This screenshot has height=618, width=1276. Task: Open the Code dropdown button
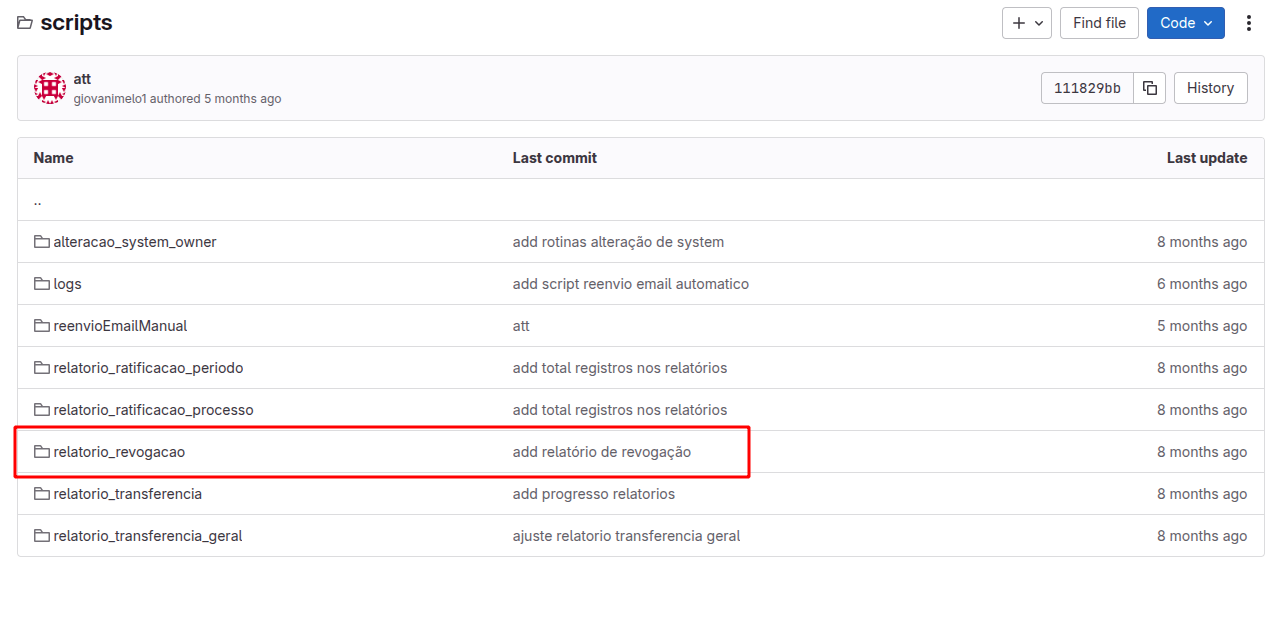point(1185,23)
